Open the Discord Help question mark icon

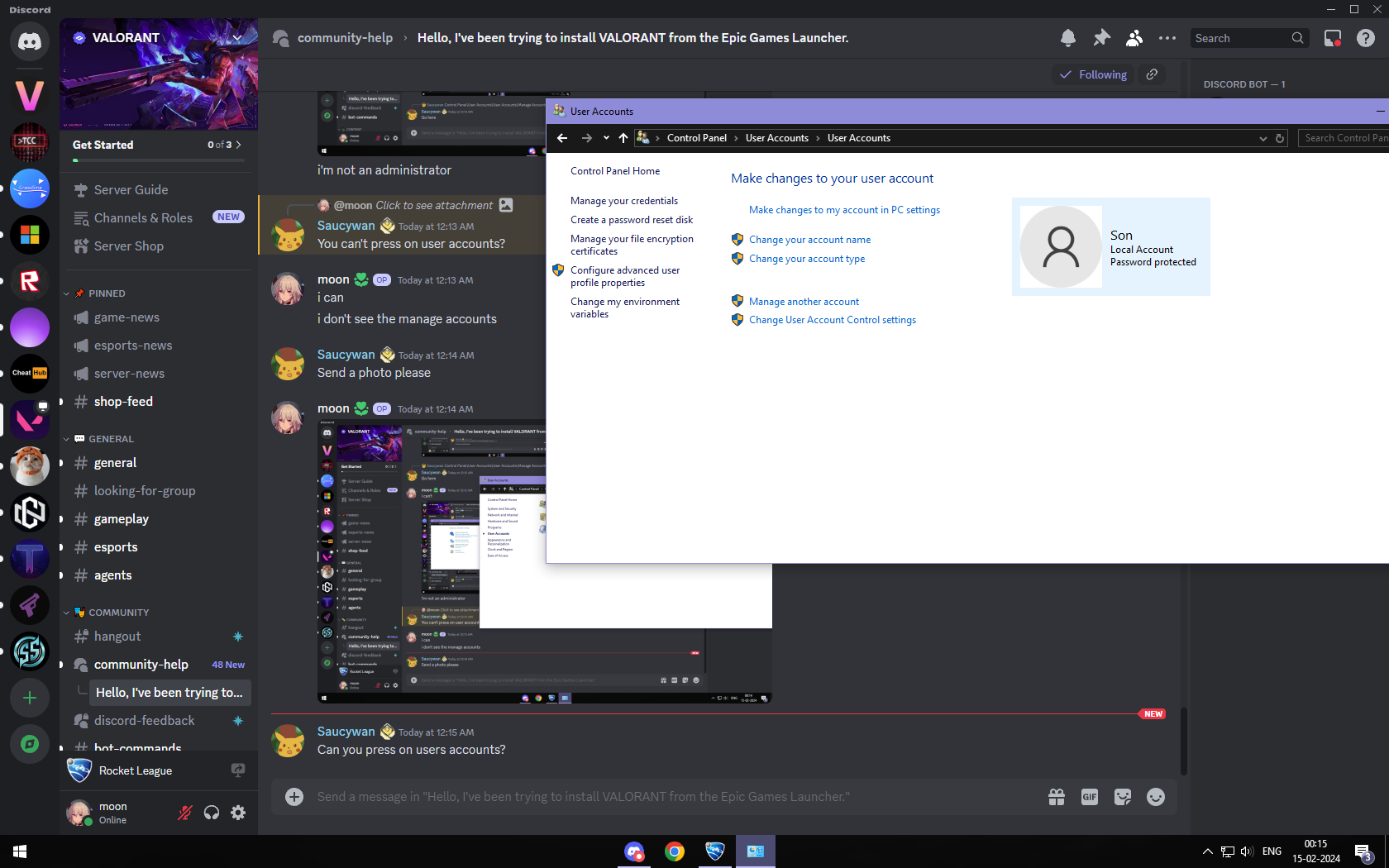click(x=1366, y=38)
